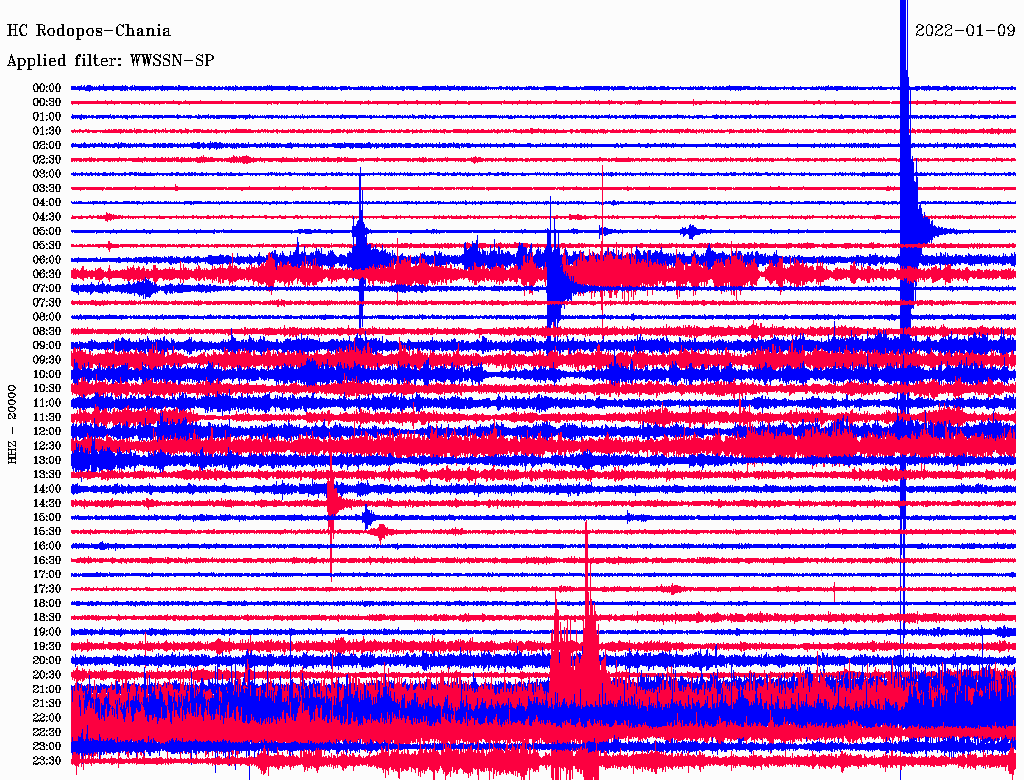
Task: Select the 18:00 time marker
Action: tap(47, 603)
